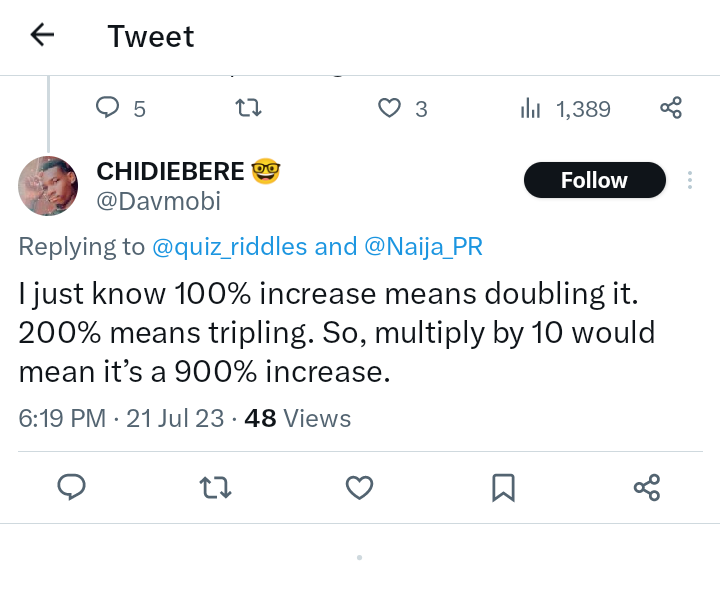View analytics showing 1,389 views
Image resolution: width=720 pixels, height=602 pixels.
click(x=565, y=108)
